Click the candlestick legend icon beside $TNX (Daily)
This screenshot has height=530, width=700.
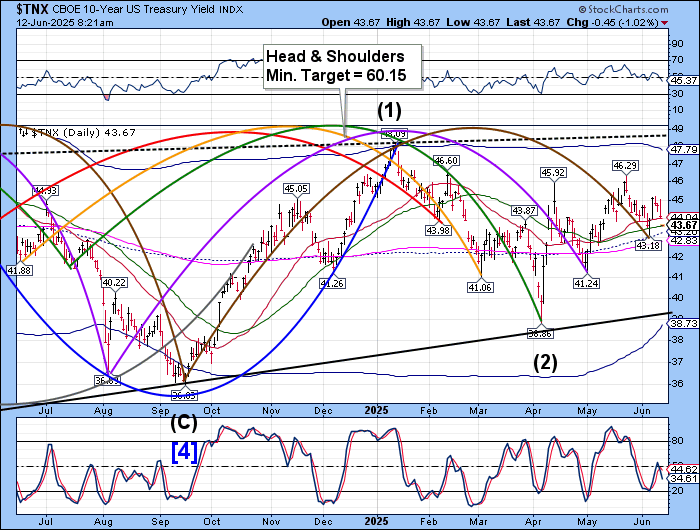(x=25, y=132)
